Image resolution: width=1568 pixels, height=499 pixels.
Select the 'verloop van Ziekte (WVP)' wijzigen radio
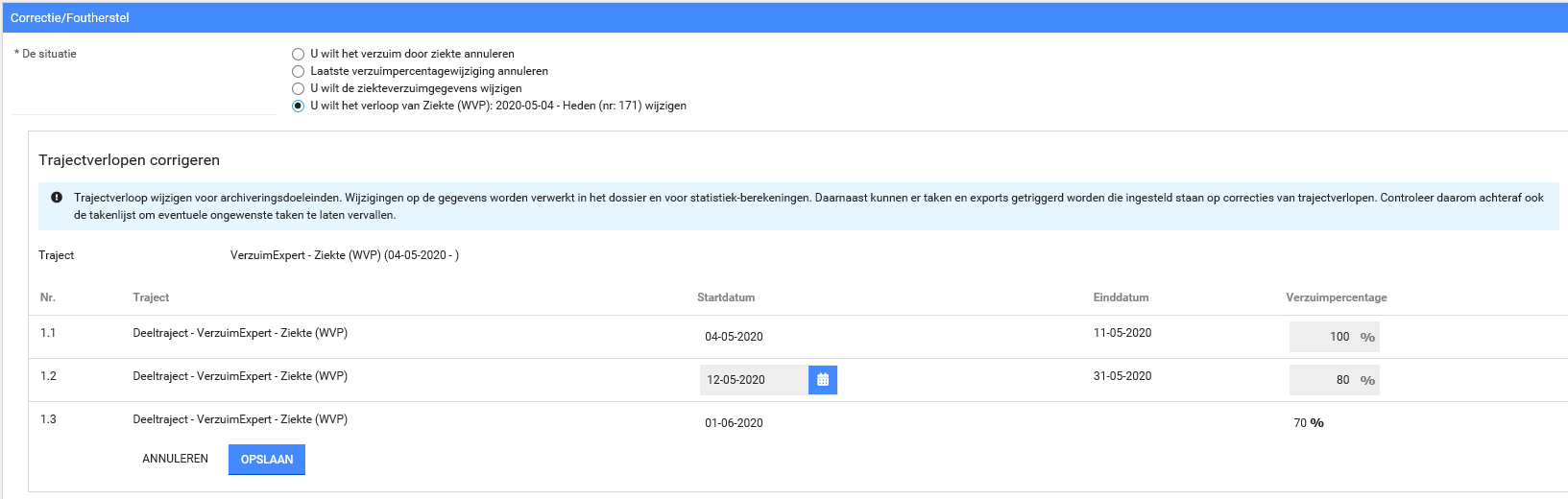click(x=298, y=107)
